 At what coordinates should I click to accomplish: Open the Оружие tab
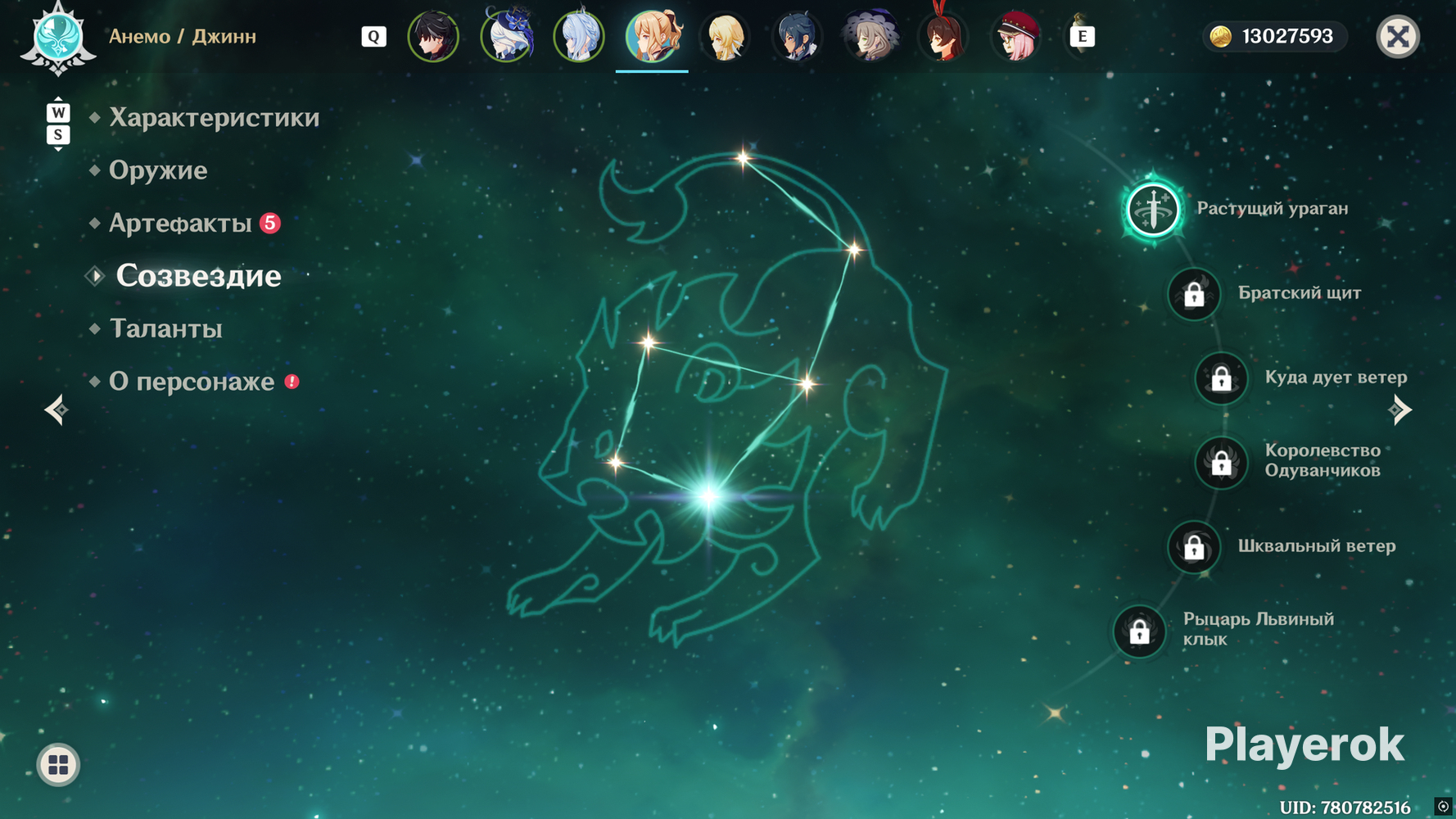coord(158,170)
